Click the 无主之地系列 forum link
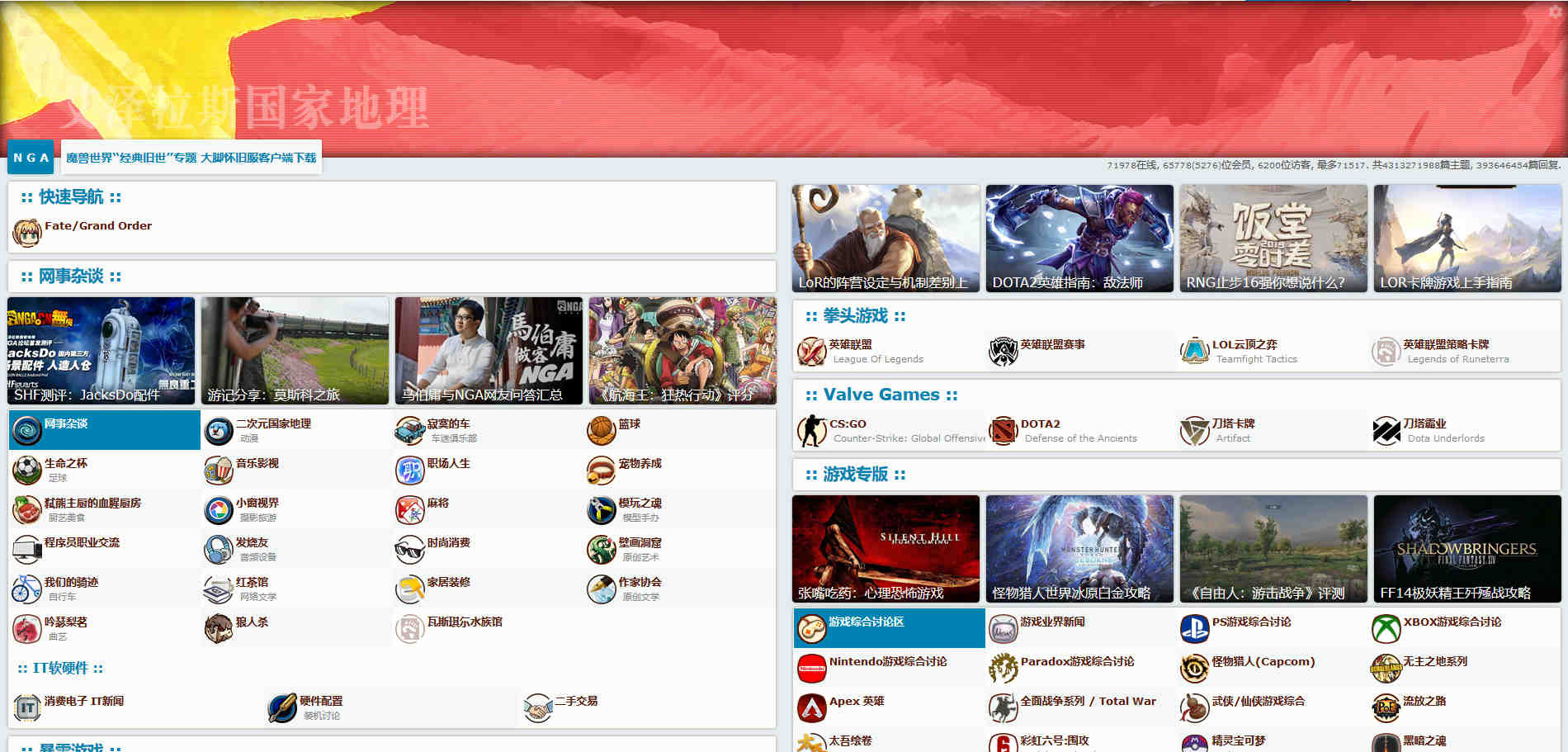The image size is (1568, 752). [x=1435, y=662]
